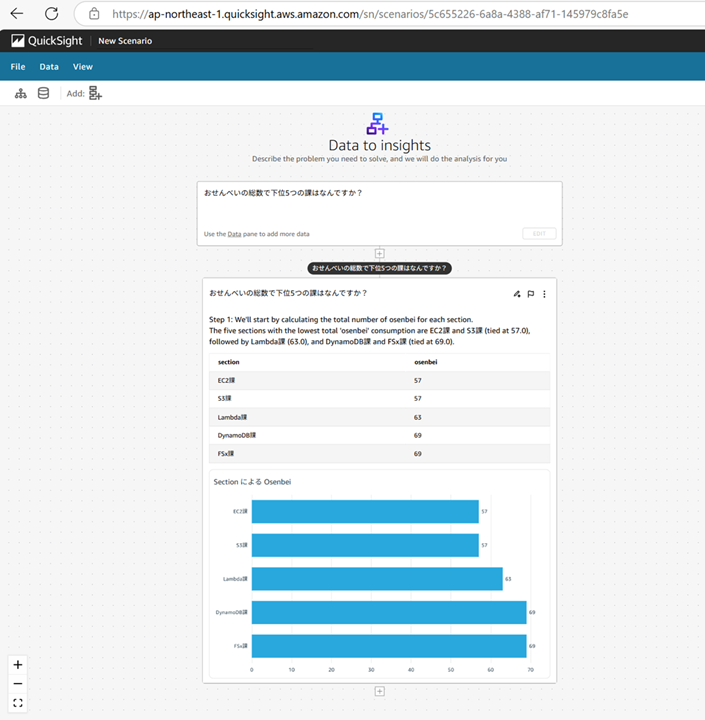Open the Data menu
This screenshot has height=720, width=705.
(x=49, y=67)
